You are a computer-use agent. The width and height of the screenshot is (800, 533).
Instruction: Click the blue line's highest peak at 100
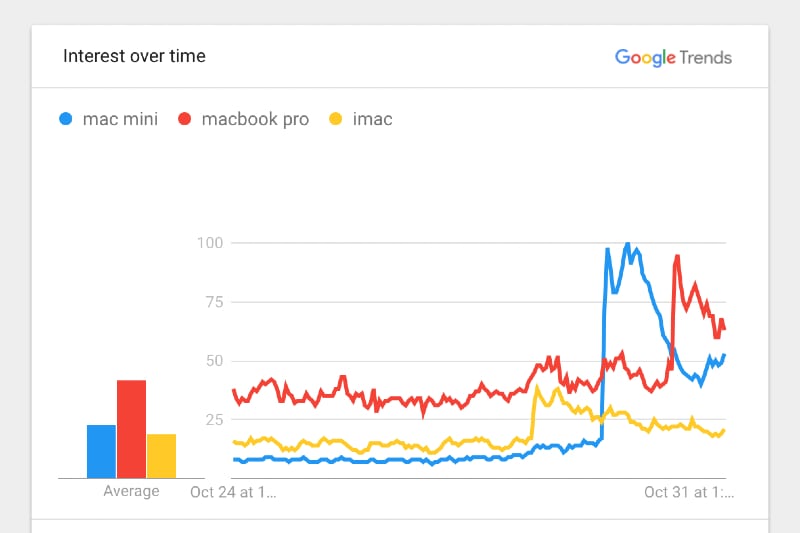pos(627,244)
